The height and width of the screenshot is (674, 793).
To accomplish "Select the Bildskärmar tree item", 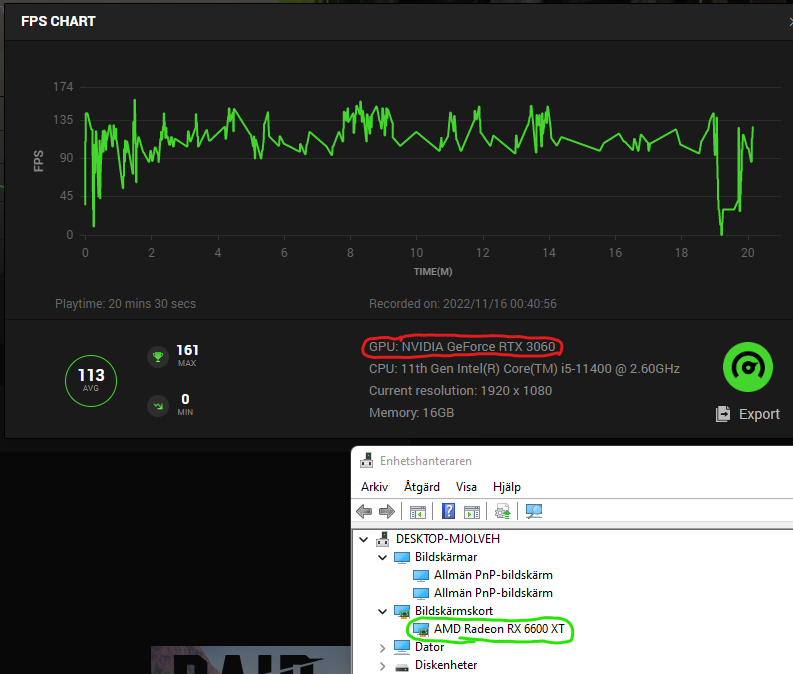I will pos(446,557).
